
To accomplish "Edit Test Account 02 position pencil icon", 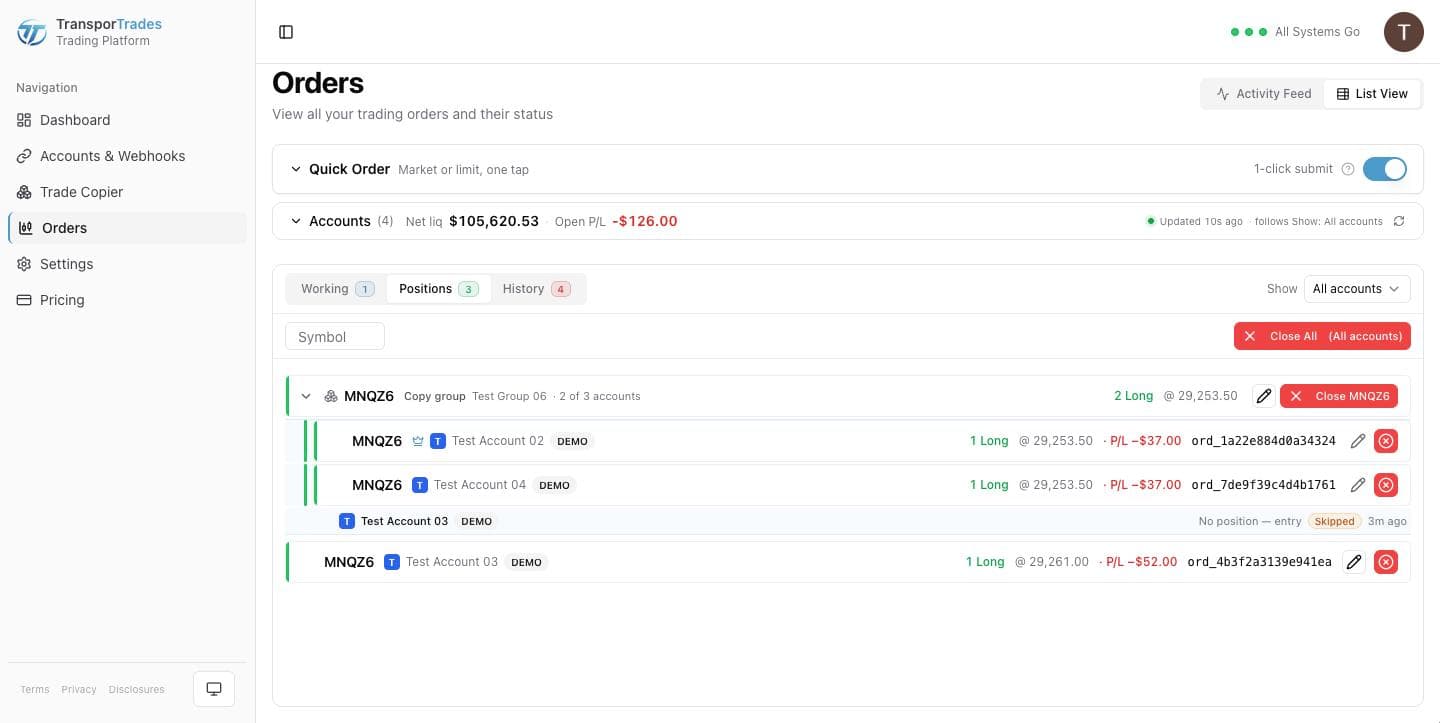I will pos(1358,441).
